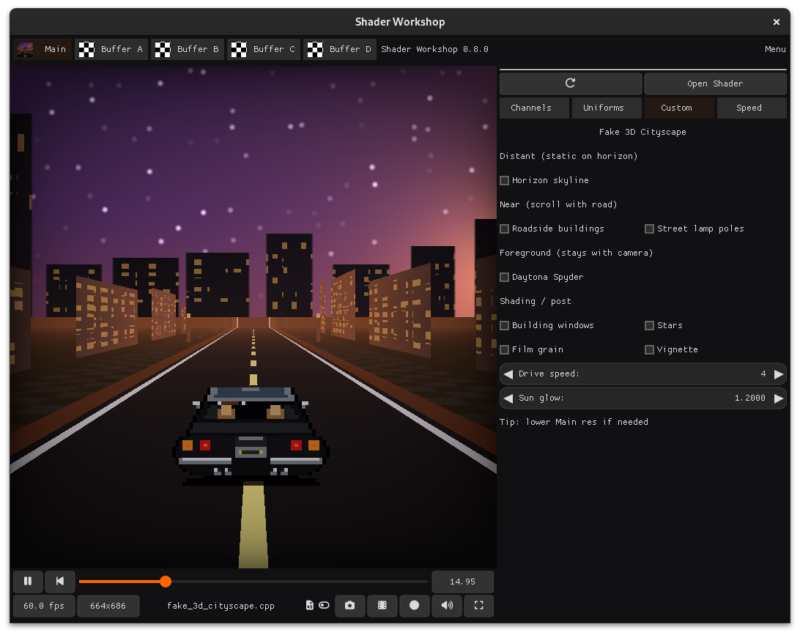This screenshot has height=635, width=800.
Task: Take a screenshot with the camera icon
Action: point(349,605)
